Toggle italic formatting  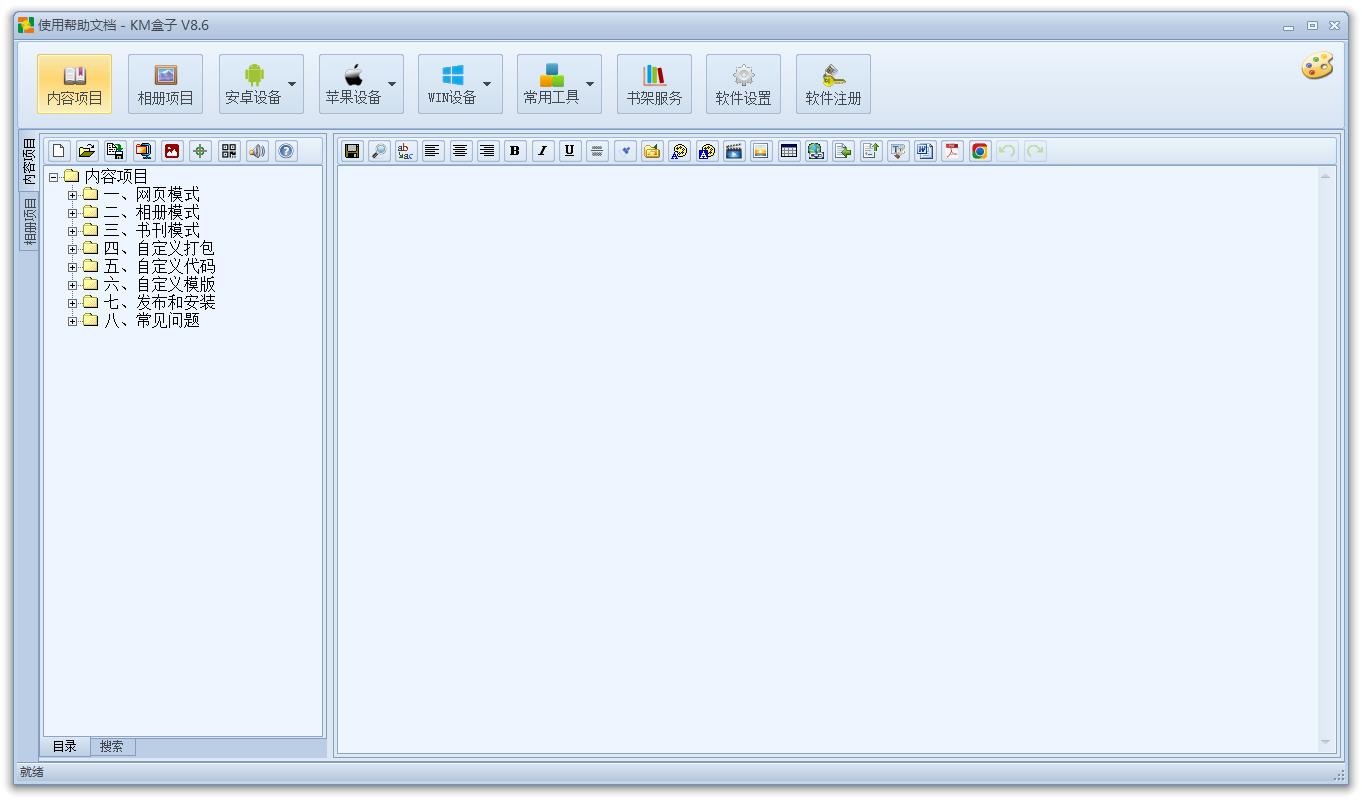pyautogui.click(x=542, y=151)
